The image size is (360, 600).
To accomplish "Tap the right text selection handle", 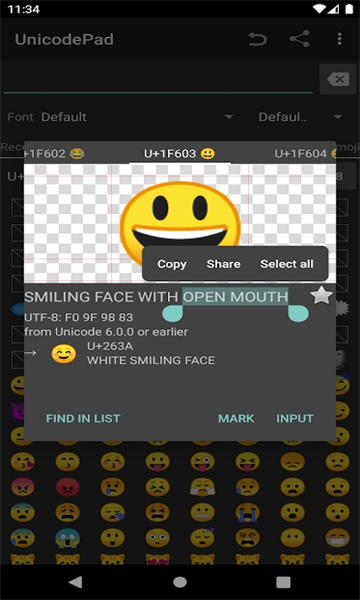I will (298, 313).
